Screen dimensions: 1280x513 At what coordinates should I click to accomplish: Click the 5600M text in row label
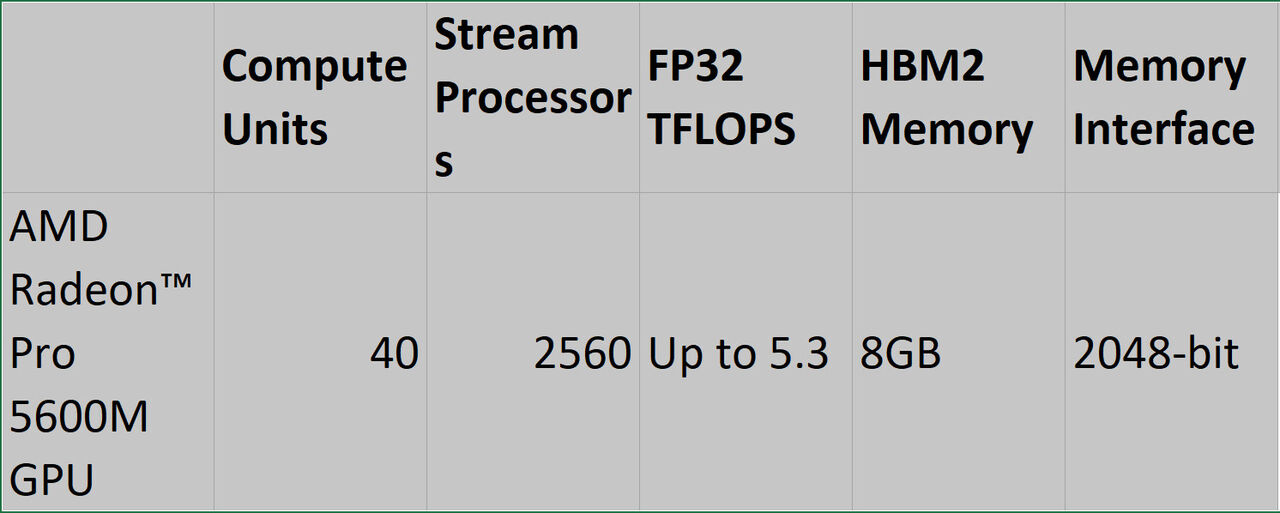(x=79, y=417)
